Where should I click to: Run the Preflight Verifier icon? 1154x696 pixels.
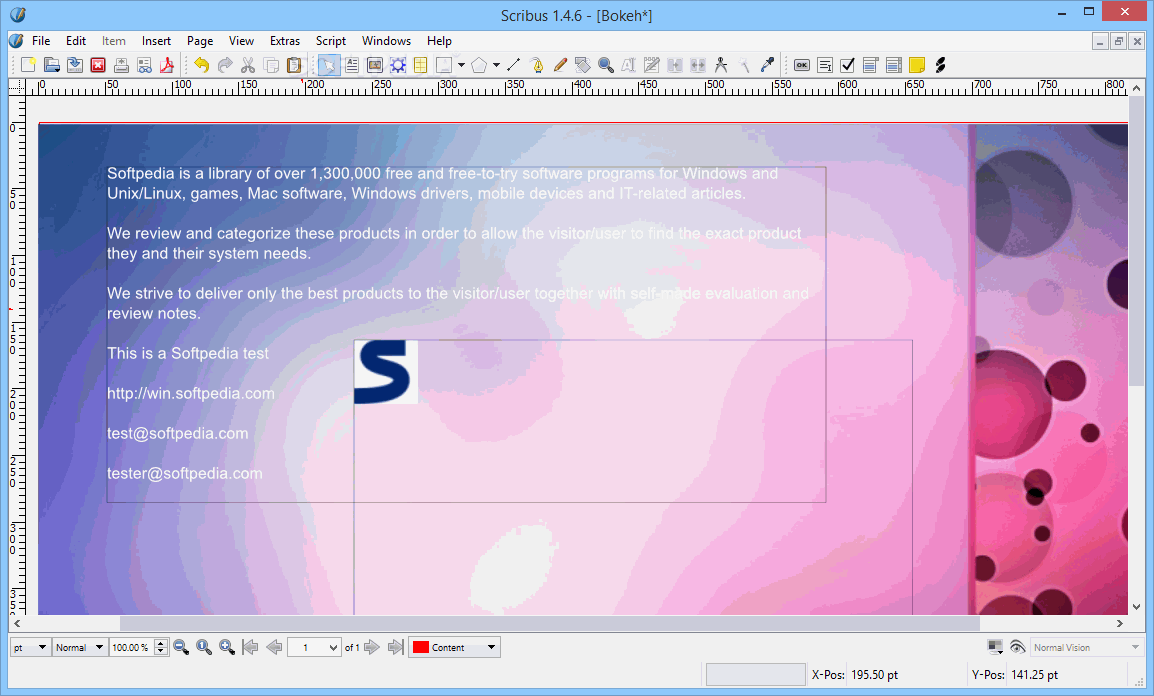[x=144, y=65]
